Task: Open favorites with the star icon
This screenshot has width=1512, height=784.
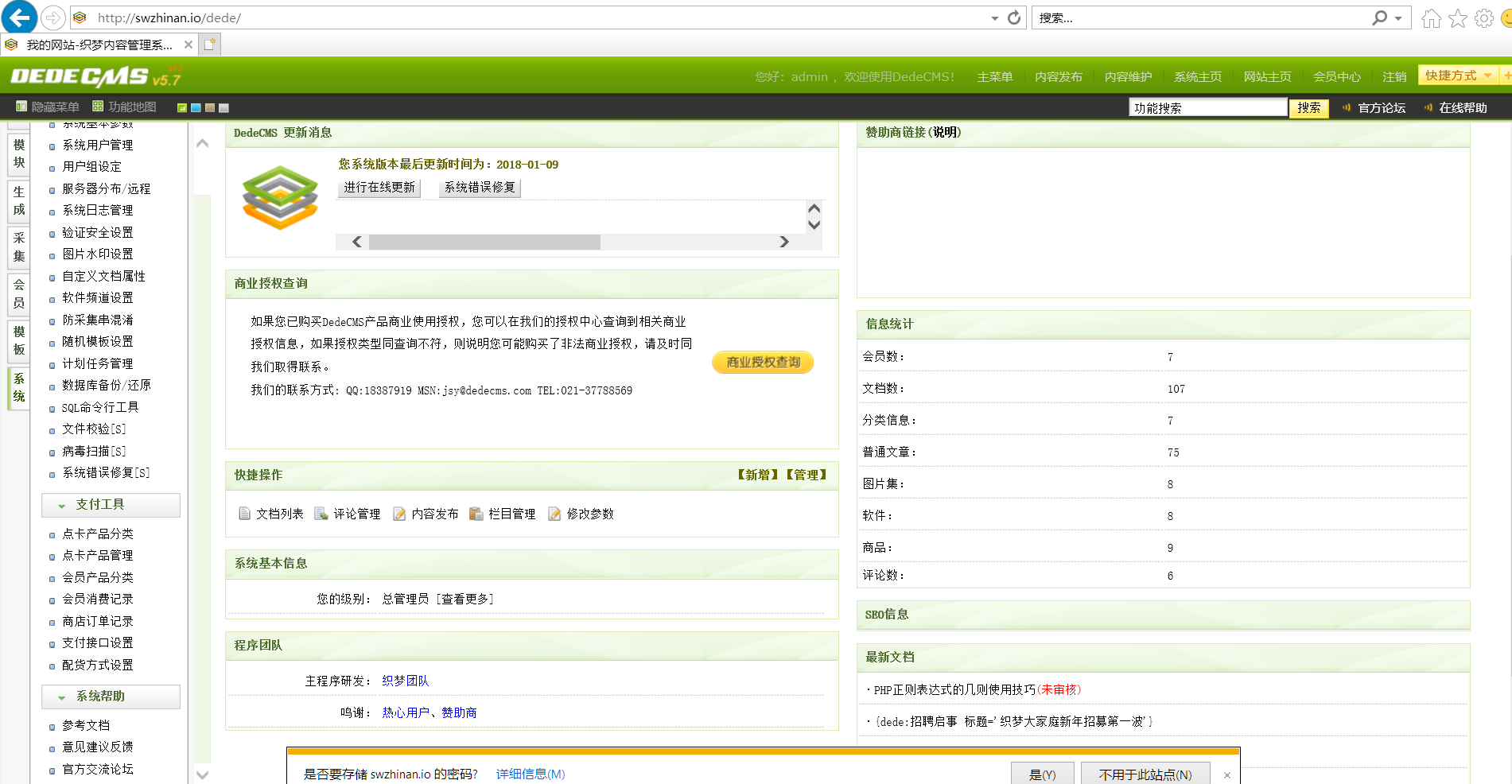Action: click(x=1457, y=18)
